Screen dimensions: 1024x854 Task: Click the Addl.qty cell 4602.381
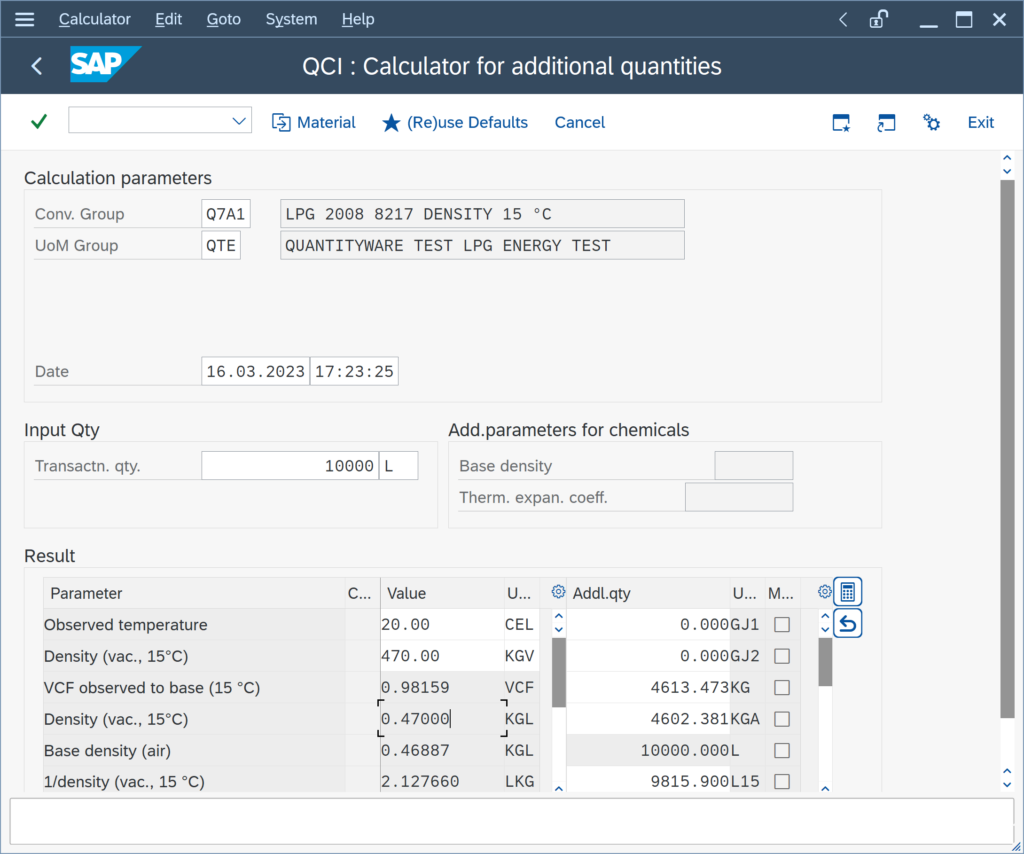(648, 719)
